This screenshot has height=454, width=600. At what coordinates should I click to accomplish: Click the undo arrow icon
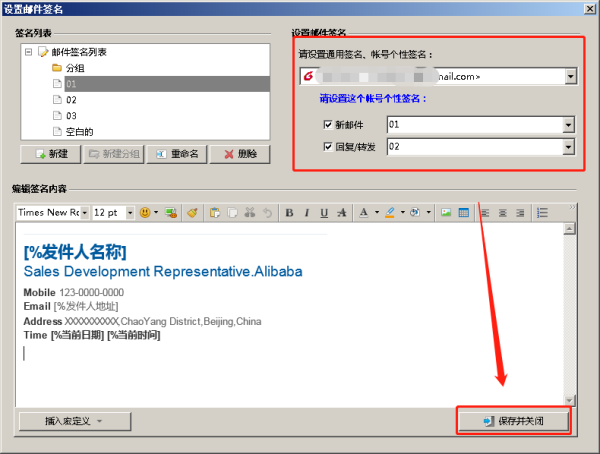coord(267,212)
